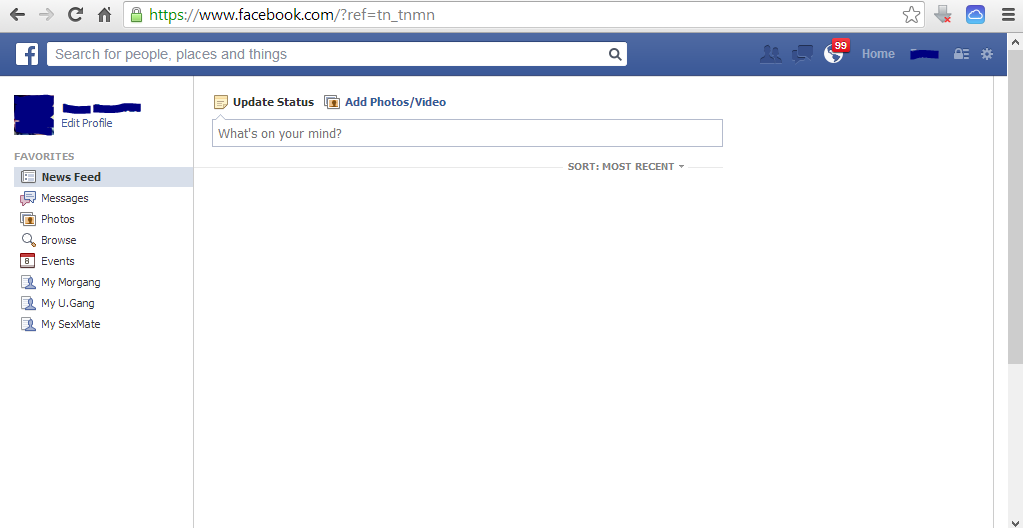Viewport: 1023px width, 528px height.
Task: Click the scrollbar down arrow
Action: (x=1015, y=521)
